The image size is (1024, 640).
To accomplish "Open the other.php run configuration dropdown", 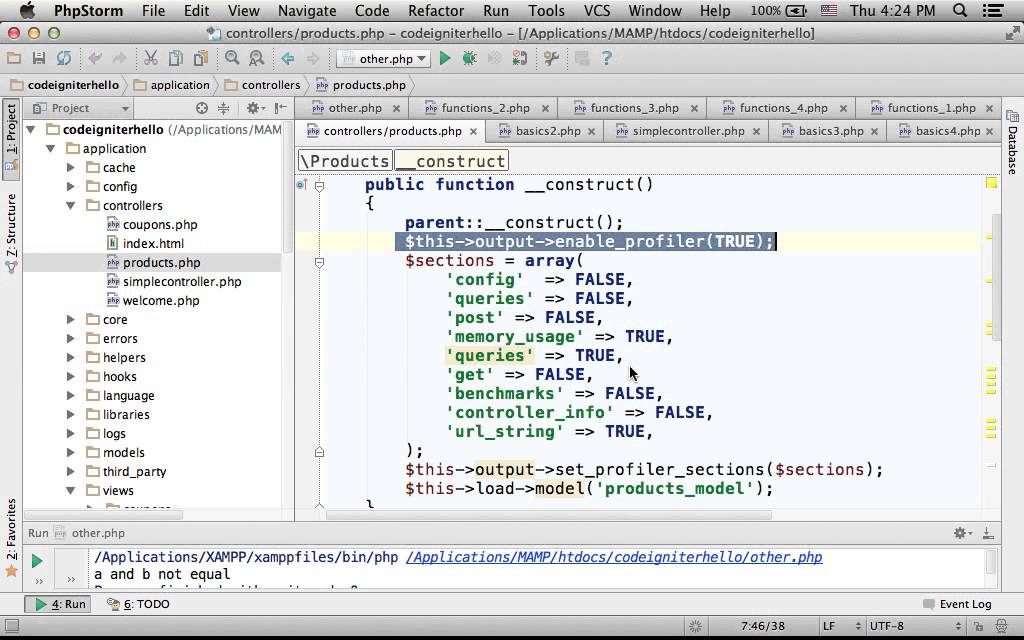I will click(x=383, y=59).
